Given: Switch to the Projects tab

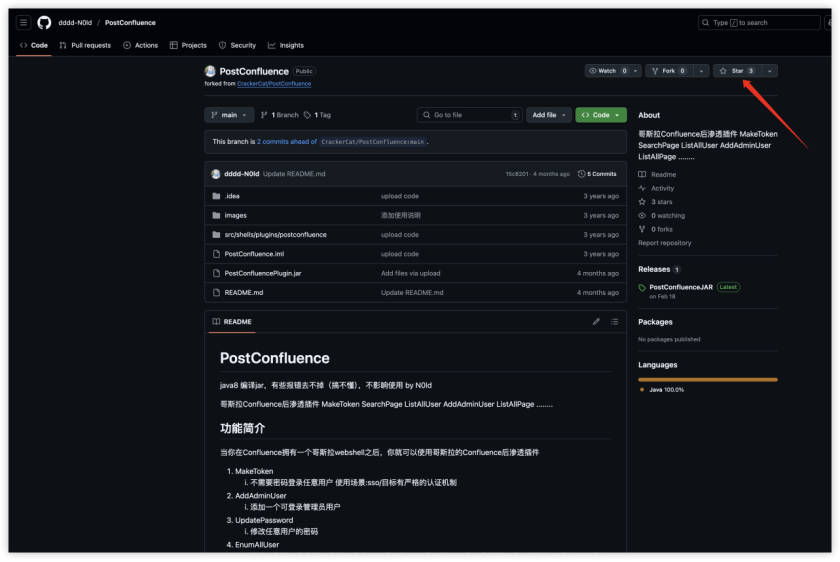Looking at the screenshot, I should [x=188, y=46].
